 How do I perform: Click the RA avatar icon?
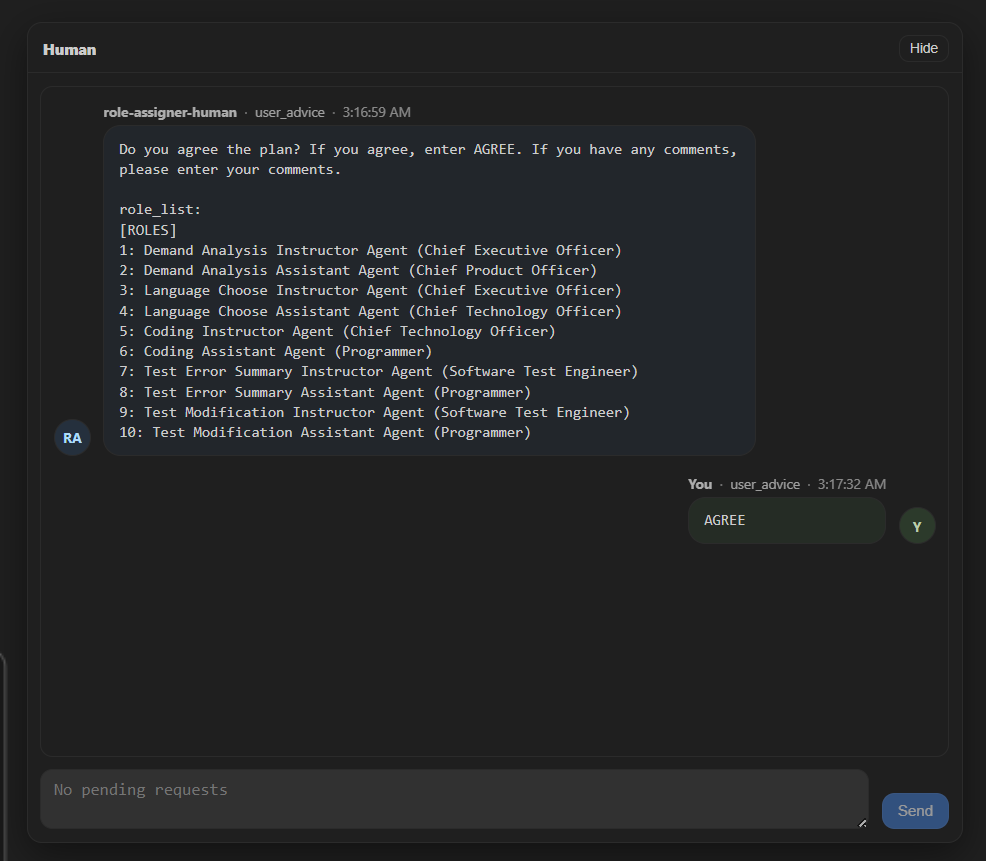(72, 438)
